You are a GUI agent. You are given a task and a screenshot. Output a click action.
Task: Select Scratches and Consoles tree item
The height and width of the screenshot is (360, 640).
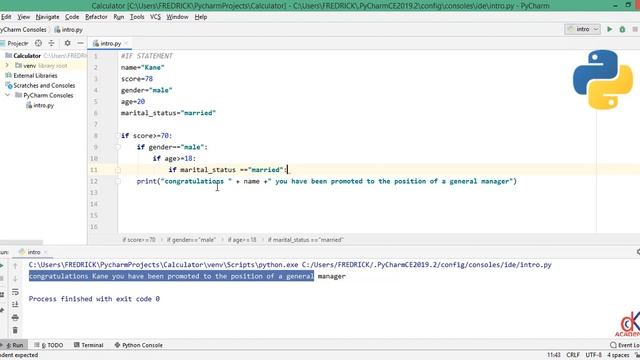tap(44, 85)
